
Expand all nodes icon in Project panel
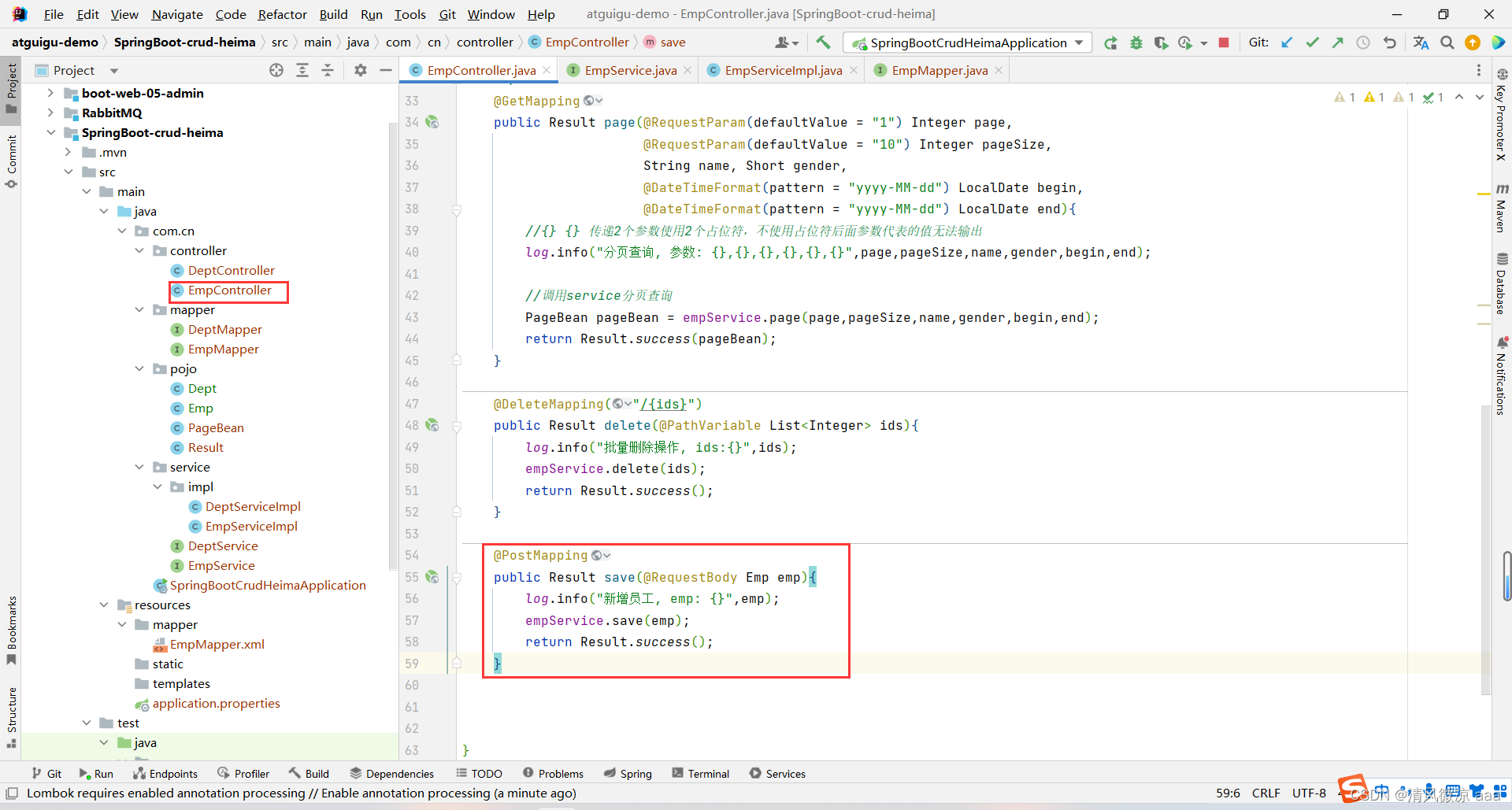click(x=302, y=70)
